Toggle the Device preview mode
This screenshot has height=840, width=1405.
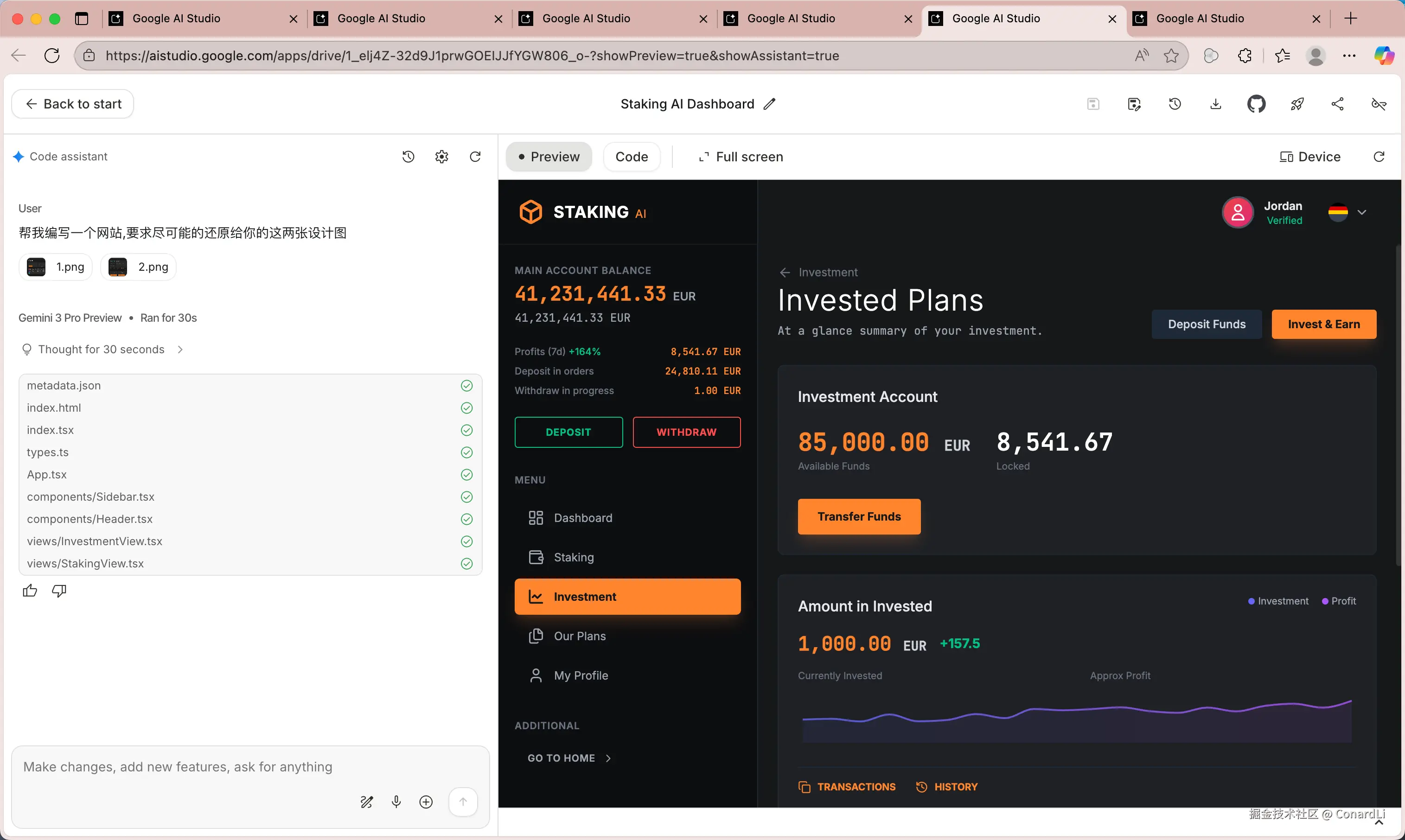(x=1310, y=157)
